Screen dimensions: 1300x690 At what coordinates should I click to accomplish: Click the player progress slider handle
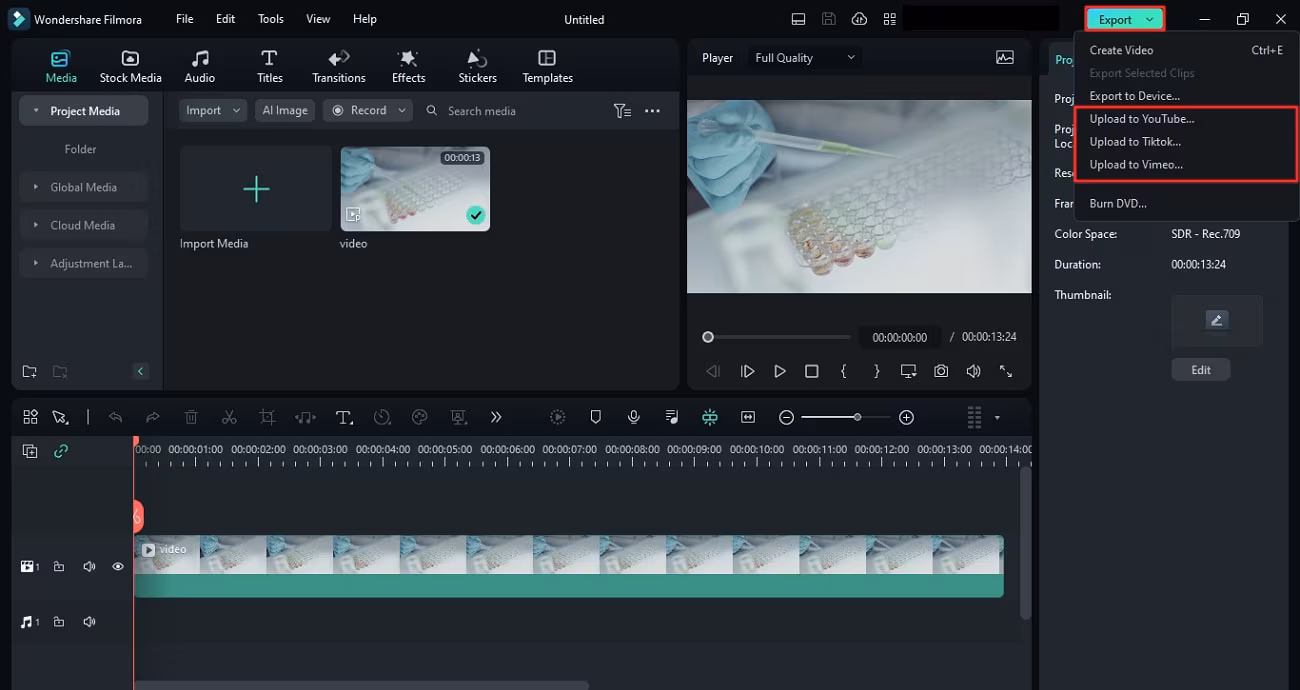pos(708,337)
